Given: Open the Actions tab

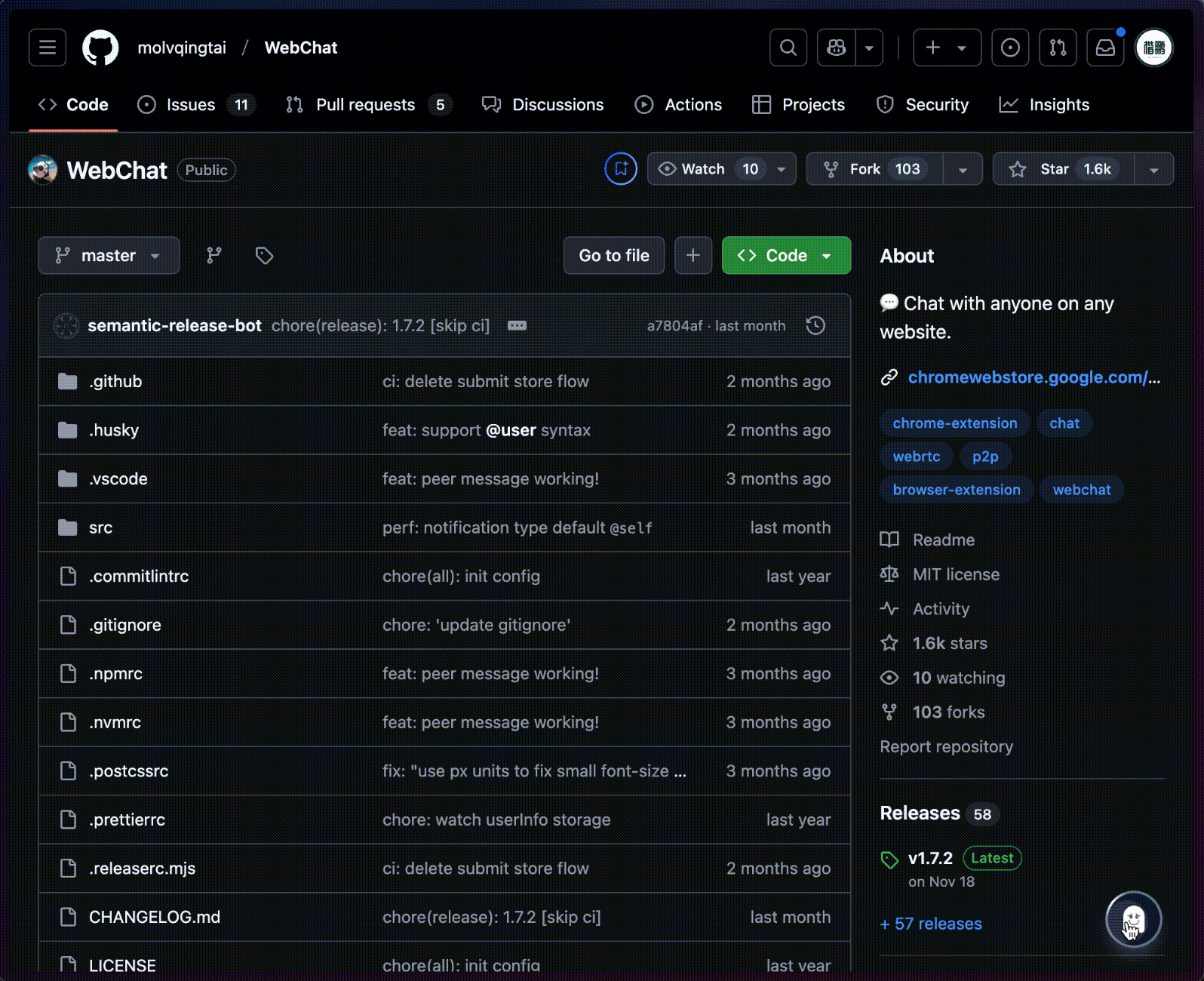Looking at the screenshot, I should [678, 105].
